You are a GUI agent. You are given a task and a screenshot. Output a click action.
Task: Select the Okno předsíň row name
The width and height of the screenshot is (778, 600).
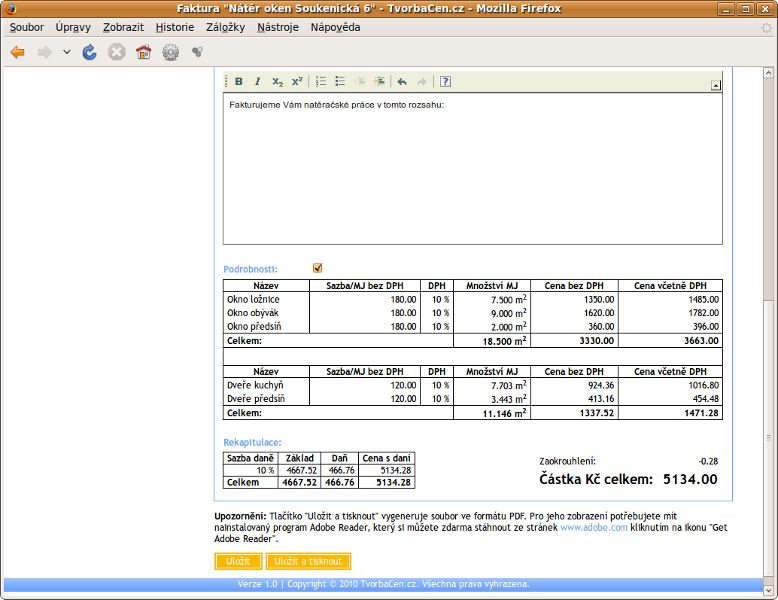click(x=254, y=326)
